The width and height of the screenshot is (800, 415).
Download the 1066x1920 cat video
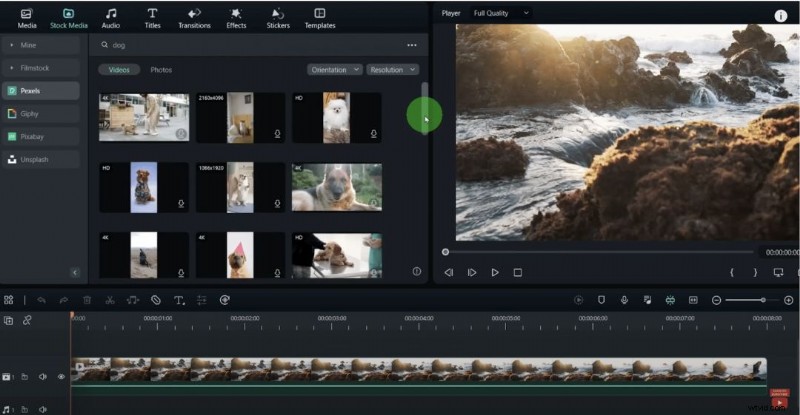277,204
